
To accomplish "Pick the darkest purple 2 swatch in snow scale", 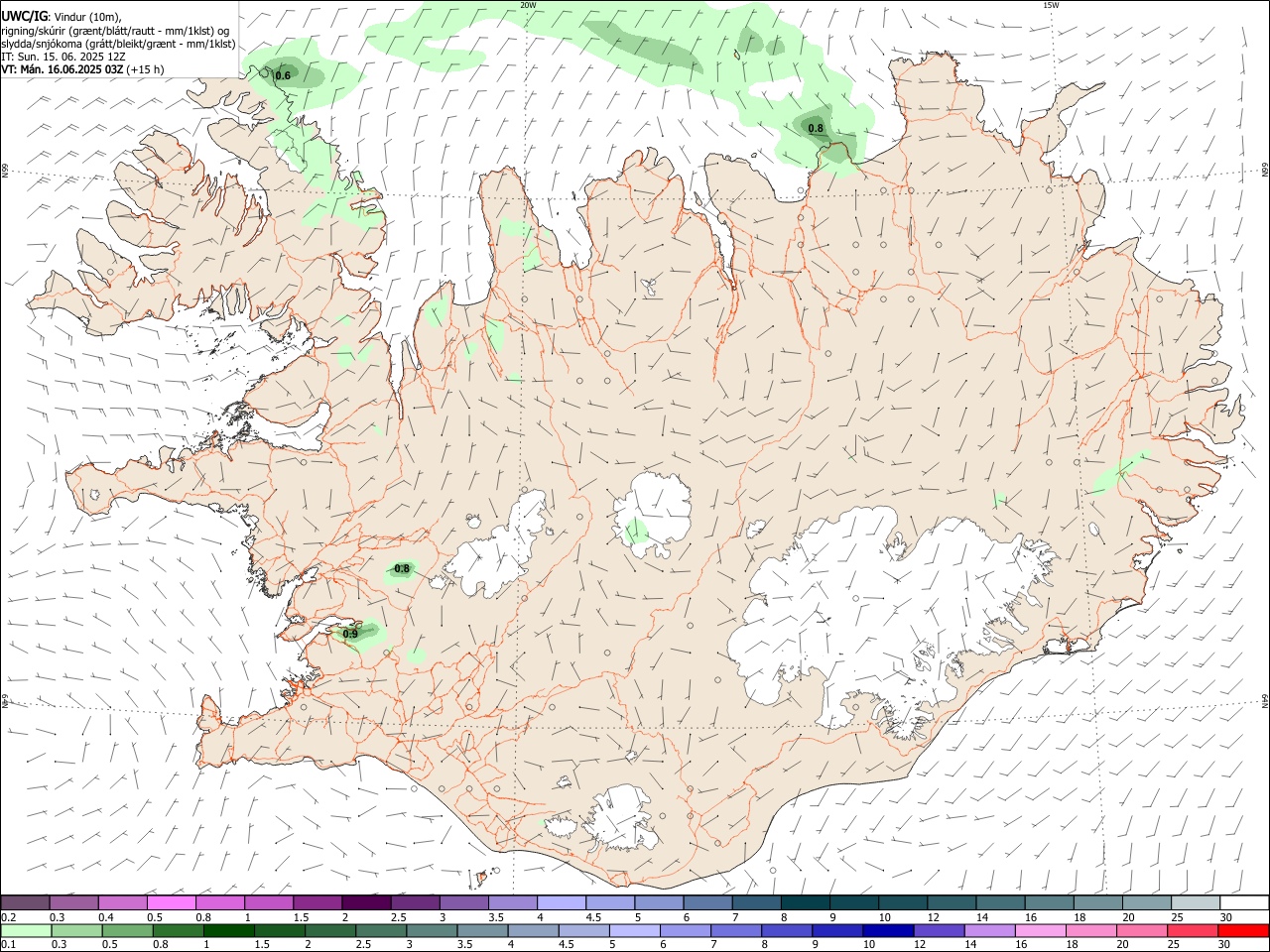I will [x=367, y=902].
